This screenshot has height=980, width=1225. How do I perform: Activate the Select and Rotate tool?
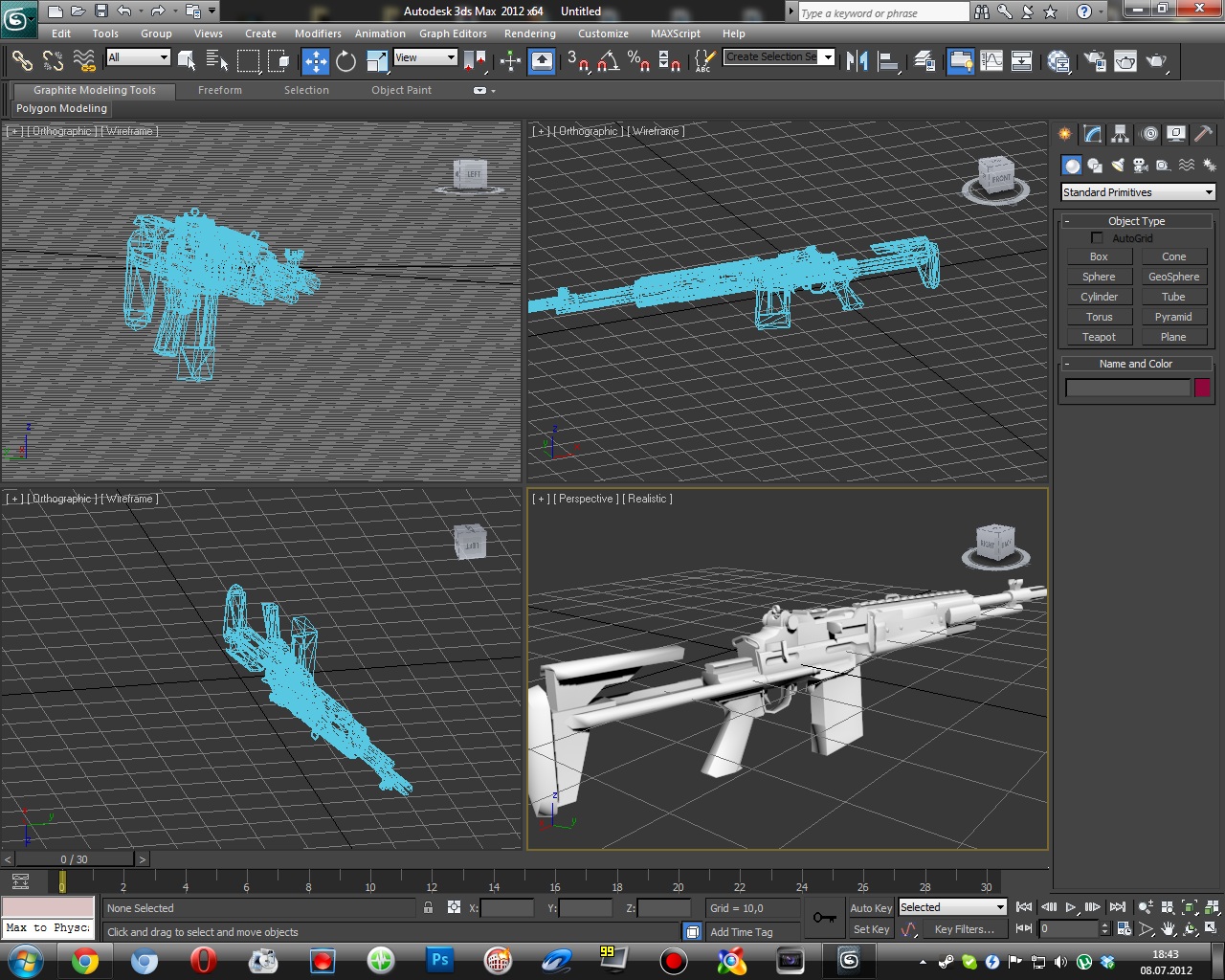345,61
